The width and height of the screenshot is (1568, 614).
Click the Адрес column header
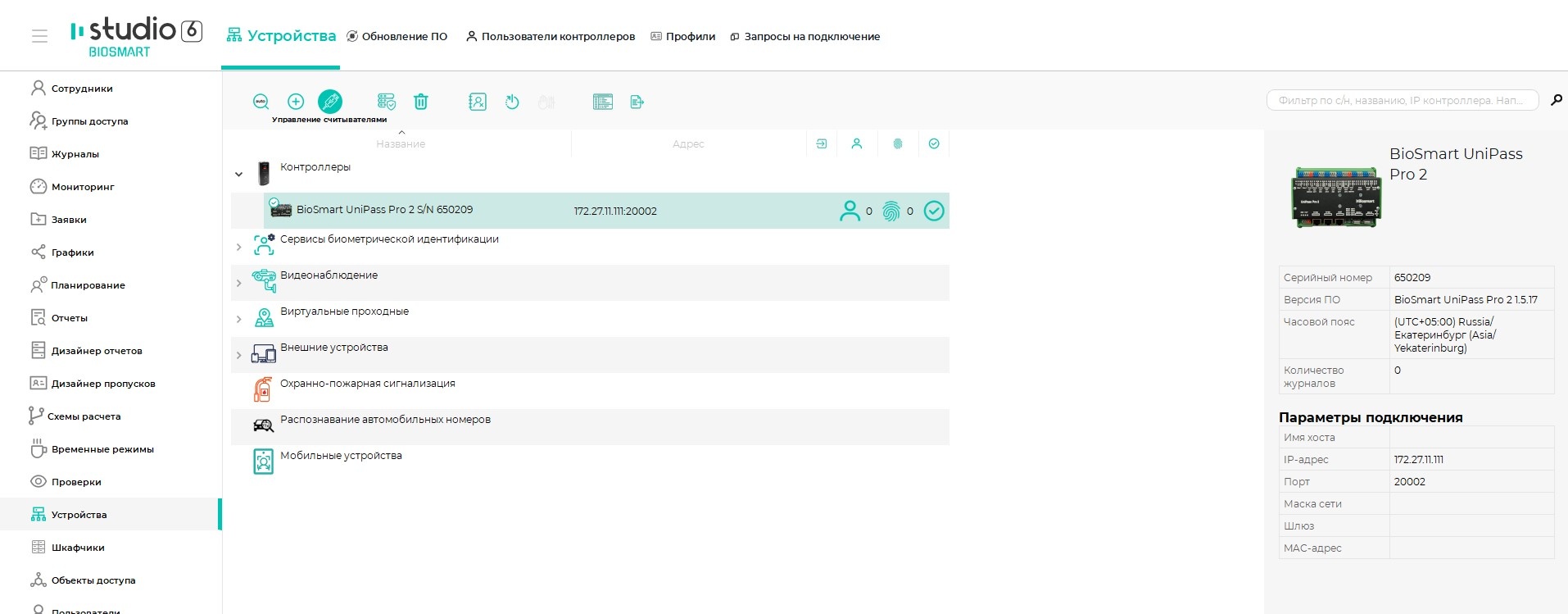click(x=688, y=143)
